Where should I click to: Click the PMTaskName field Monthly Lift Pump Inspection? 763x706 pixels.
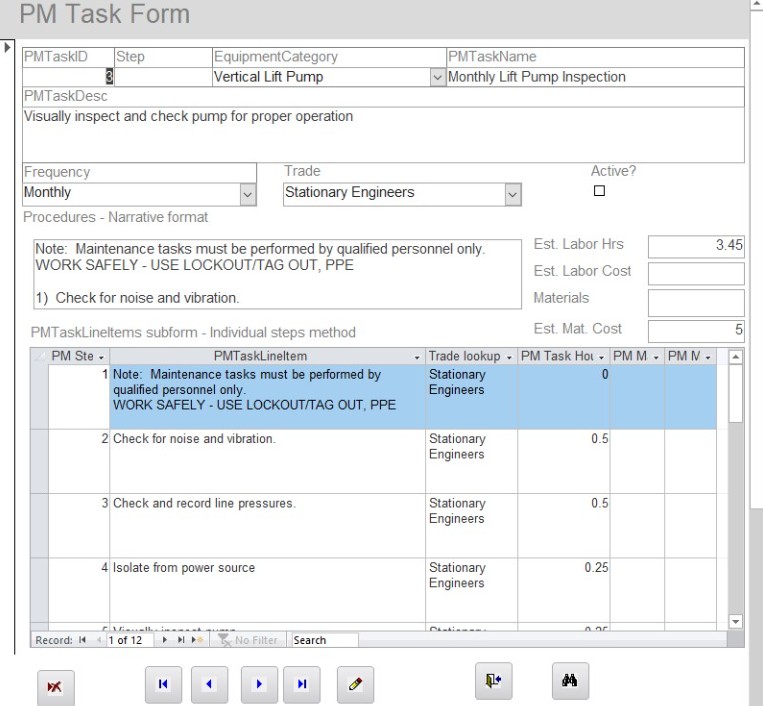(596, 77)
